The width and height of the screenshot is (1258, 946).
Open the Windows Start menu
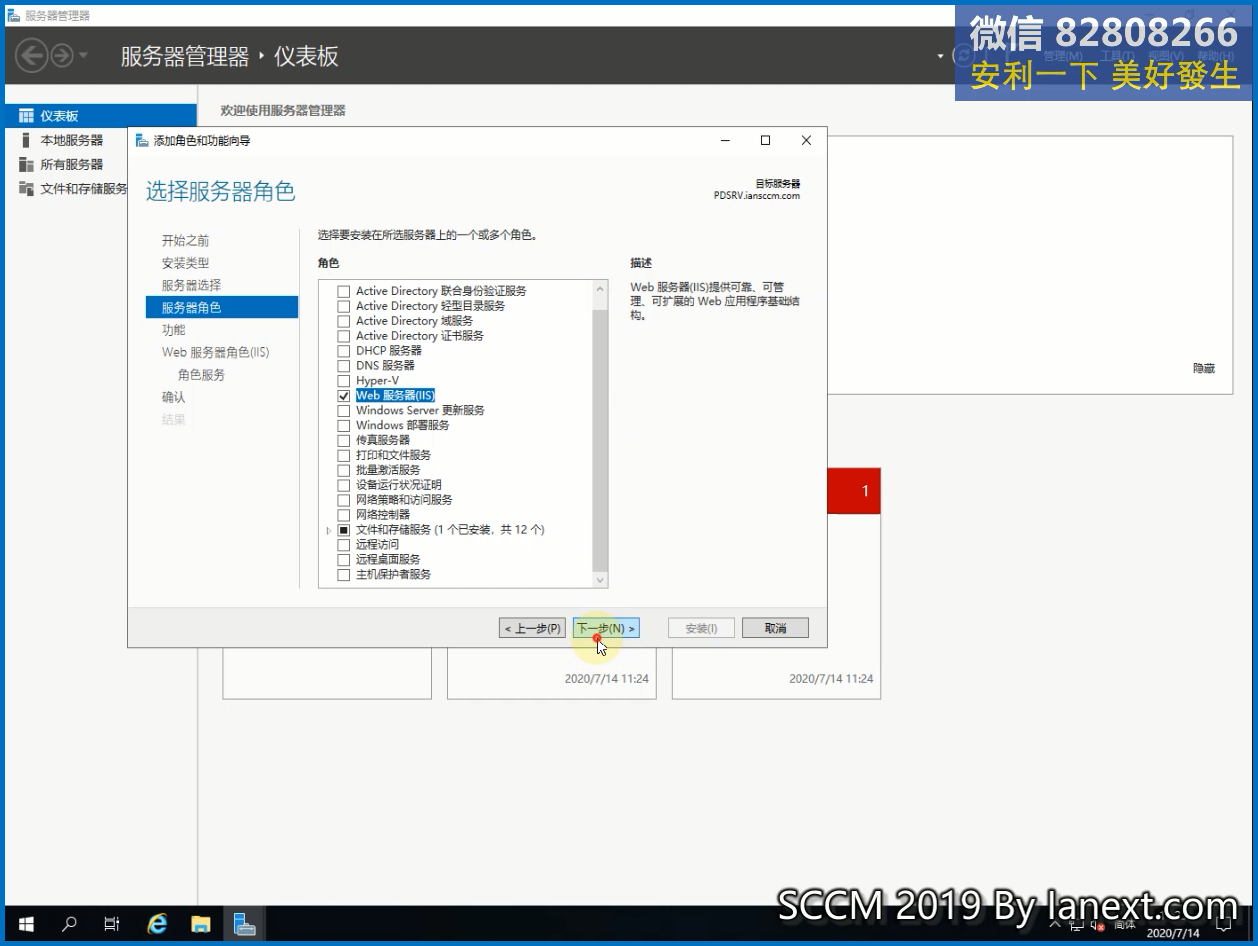click(26, 924)
